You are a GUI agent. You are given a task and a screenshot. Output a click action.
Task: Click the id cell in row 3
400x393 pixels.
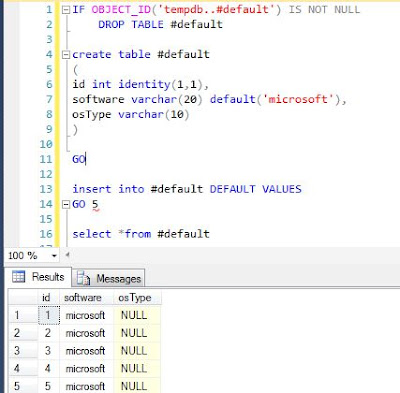[x=49, y=350]
